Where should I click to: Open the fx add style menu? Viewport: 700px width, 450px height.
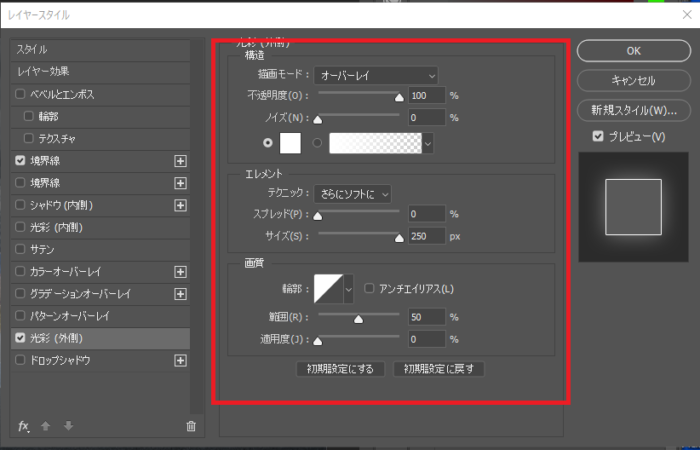23,426
